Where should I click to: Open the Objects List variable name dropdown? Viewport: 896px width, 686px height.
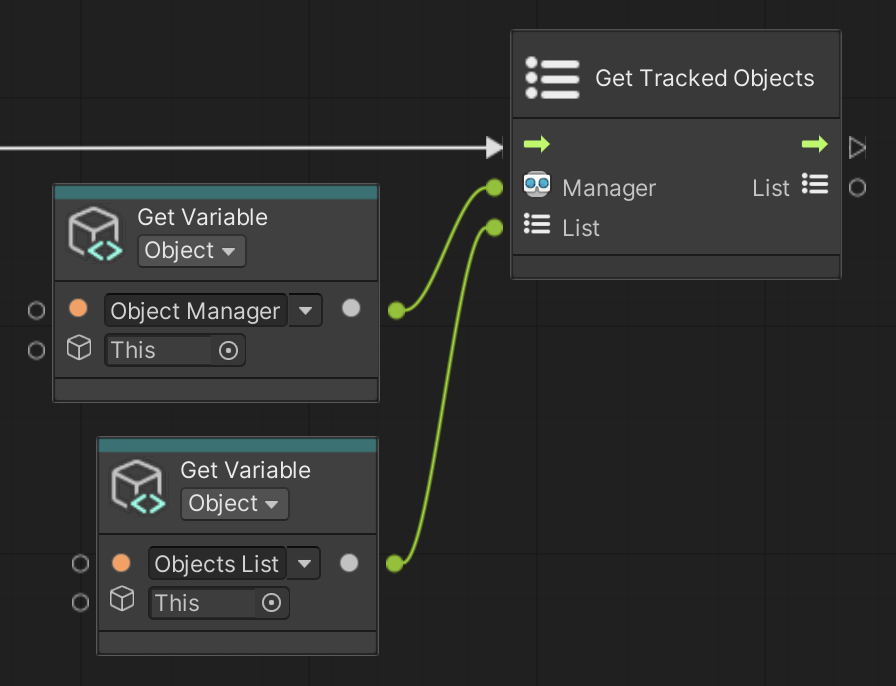click(304, 563)
